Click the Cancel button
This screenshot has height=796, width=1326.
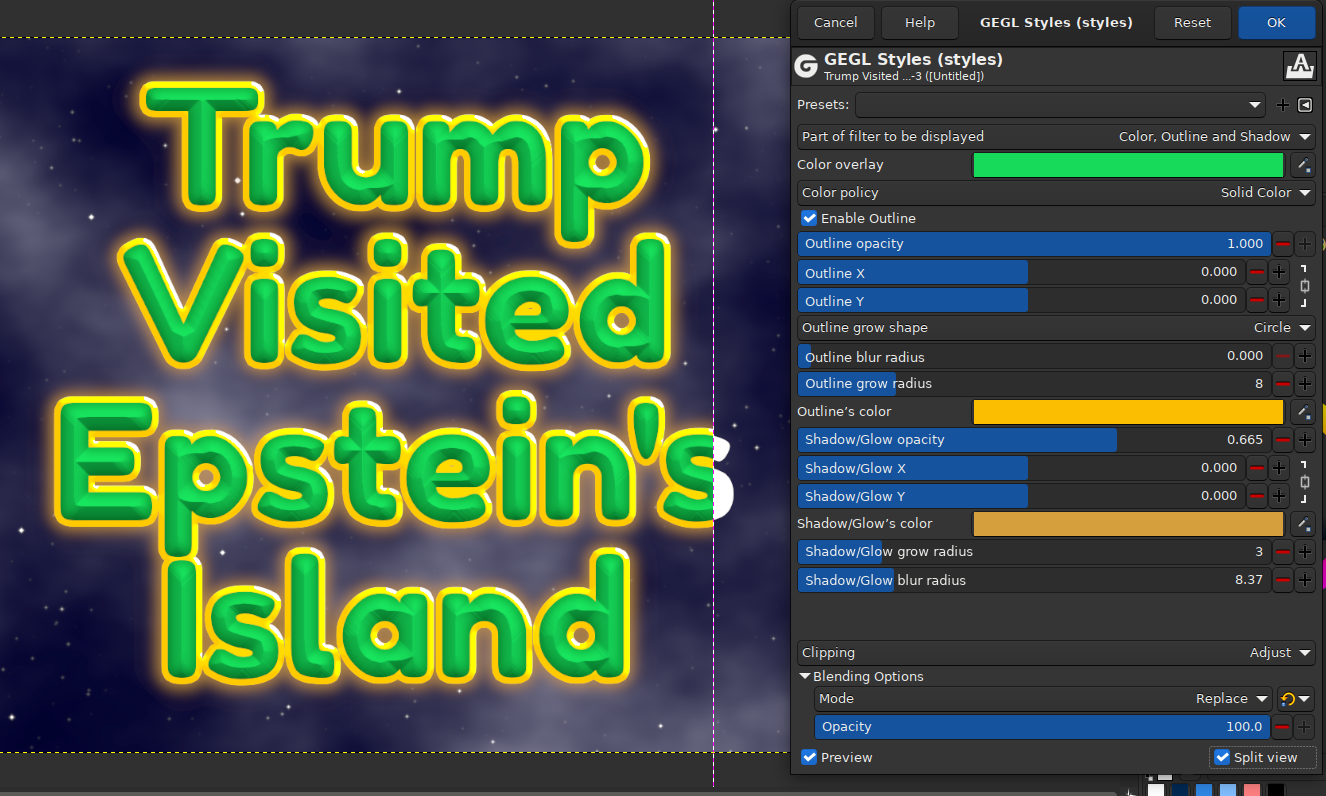coord(835,22)
